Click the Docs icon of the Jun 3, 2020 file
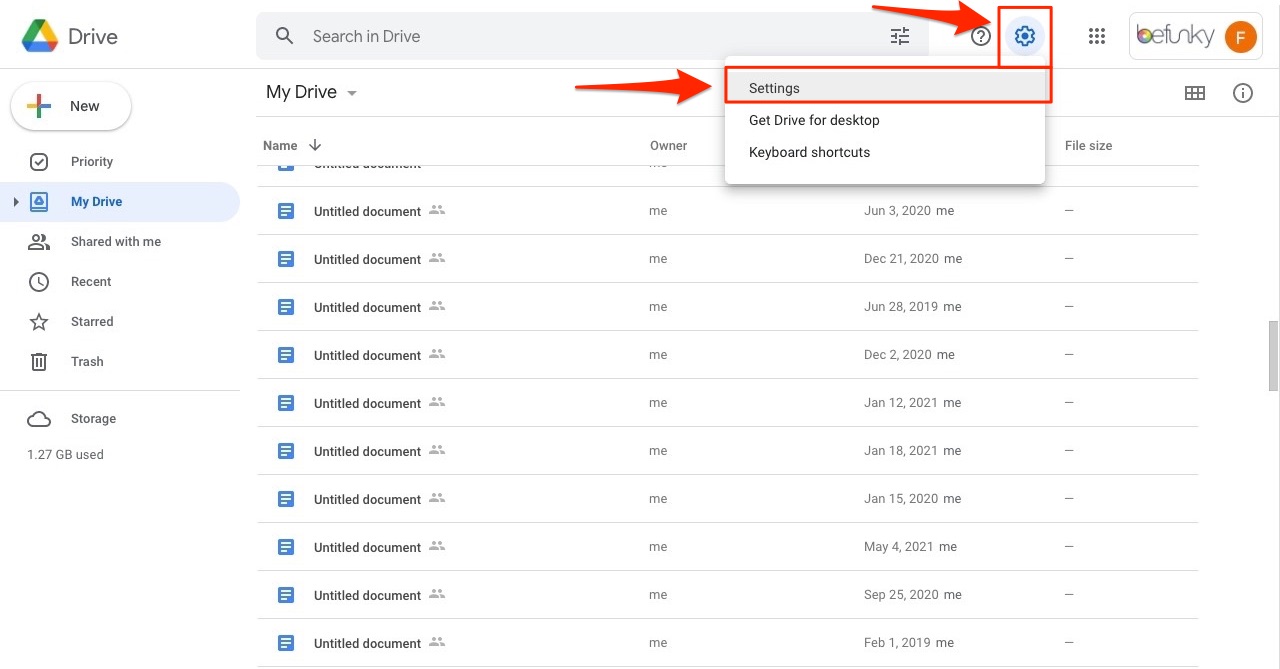Screen dimensions: 1280x669 [x=286, y=211]
